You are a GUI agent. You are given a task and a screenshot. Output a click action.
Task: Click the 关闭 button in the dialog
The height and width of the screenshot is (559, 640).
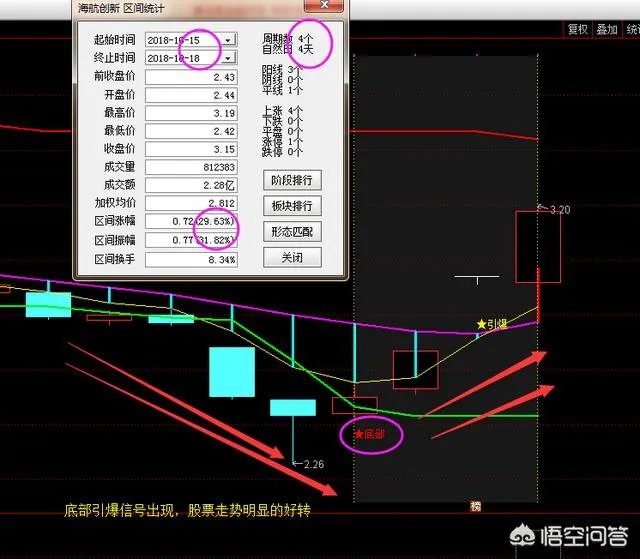pyautogui.click(x=292, y=257)
